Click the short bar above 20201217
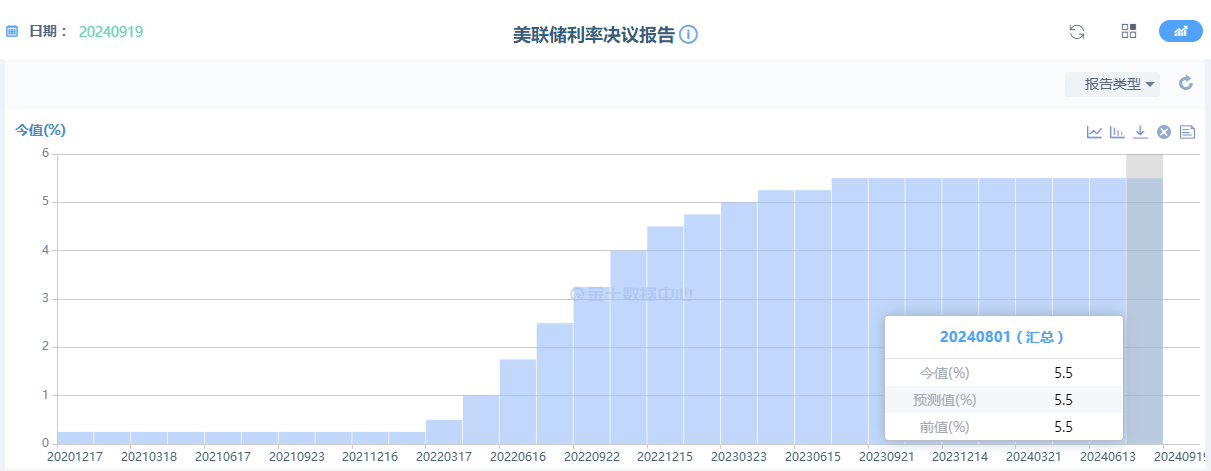Viewport: 1211px width, 471px height. click(x=75, y=438)
